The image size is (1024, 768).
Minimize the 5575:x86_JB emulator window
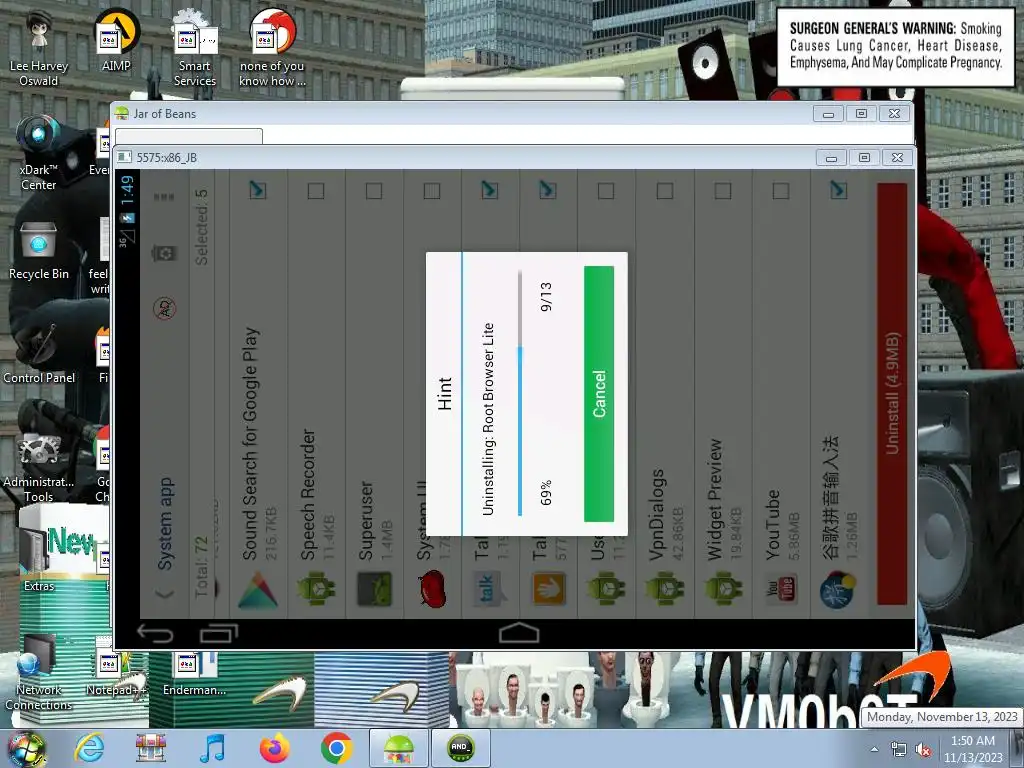point(831,158)
